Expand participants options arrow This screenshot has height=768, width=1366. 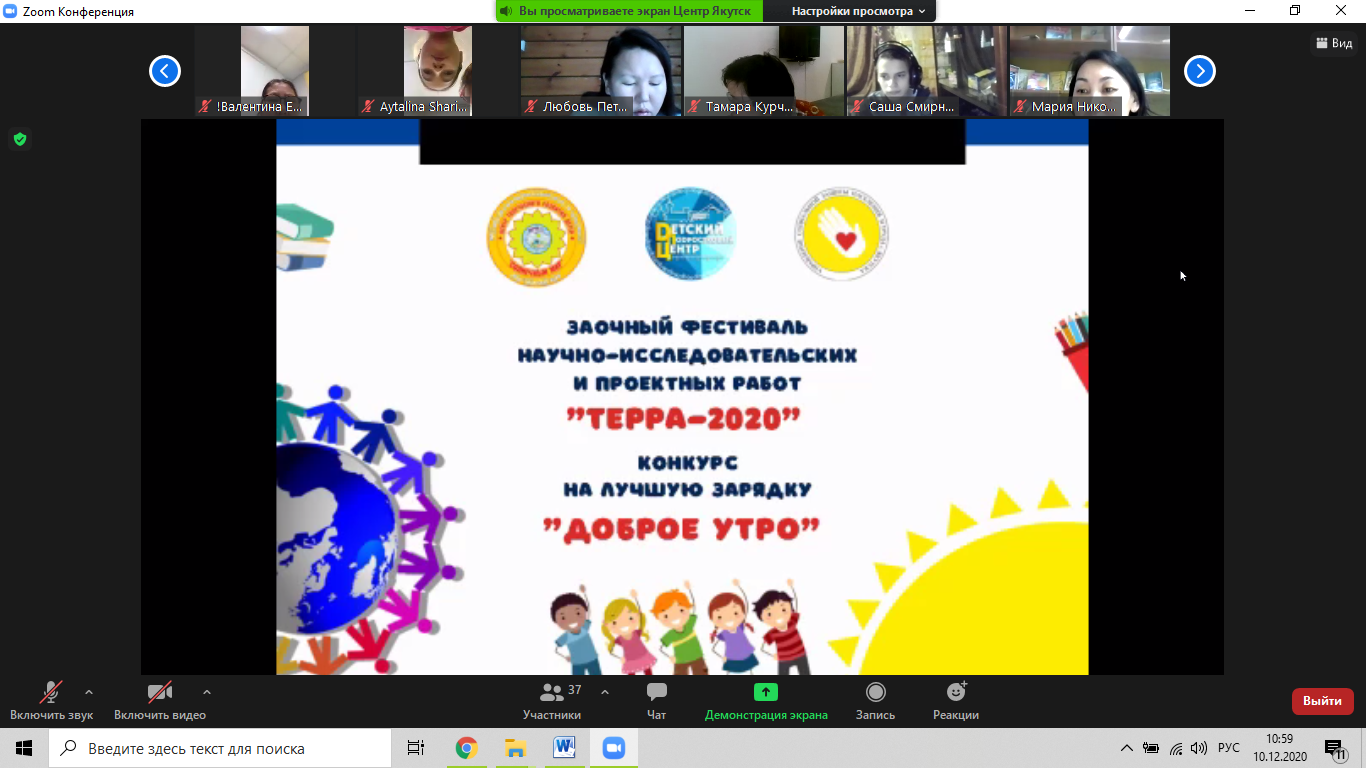[x=605, y=692]
